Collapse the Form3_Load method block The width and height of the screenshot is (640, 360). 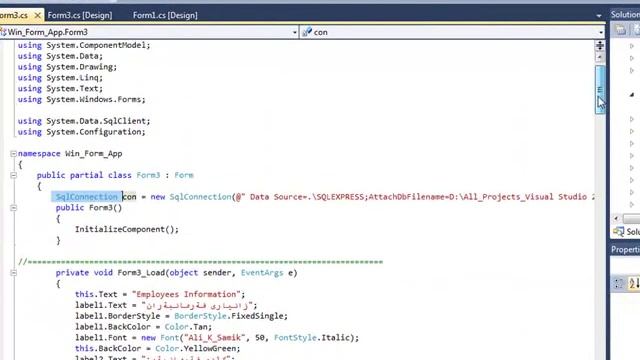click(x=13, y=273)
